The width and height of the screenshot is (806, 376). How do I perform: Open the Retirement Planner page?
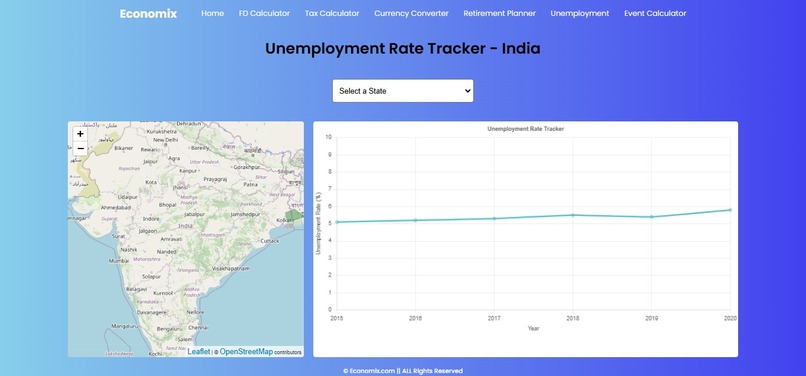[499, 13]
